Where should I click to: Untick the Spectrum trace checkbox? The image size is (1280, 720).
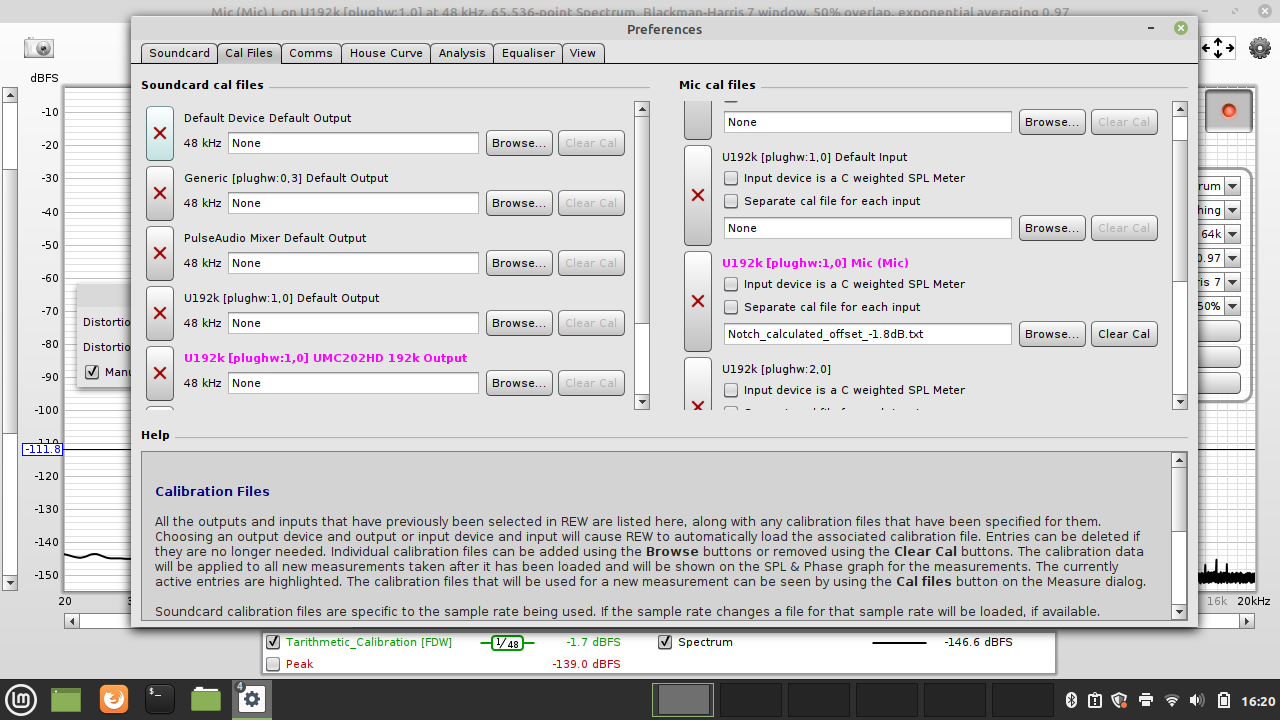point(665,642)
